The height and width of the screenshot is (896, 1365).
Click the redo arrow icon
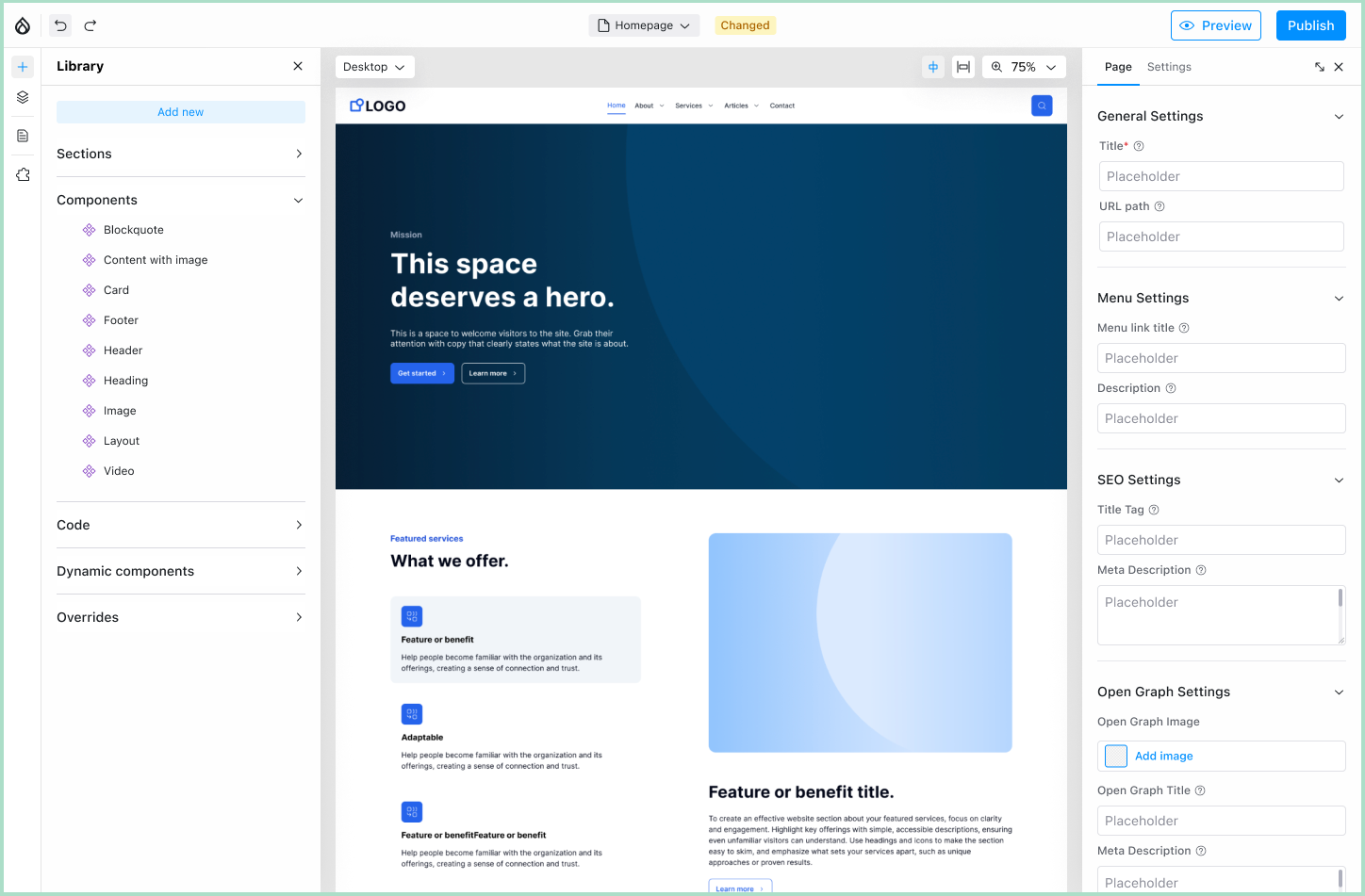tap(90, 25)
